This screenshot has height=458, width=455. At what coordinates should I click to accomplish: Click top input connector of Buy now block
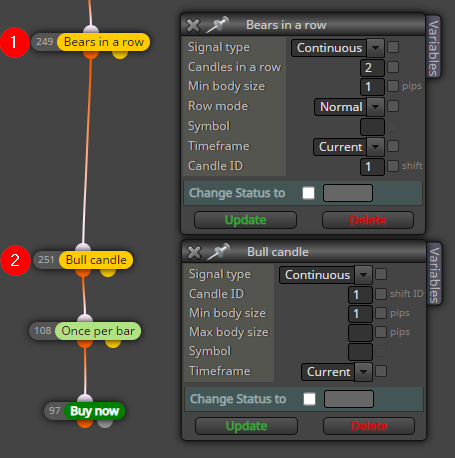pos(85,399)
